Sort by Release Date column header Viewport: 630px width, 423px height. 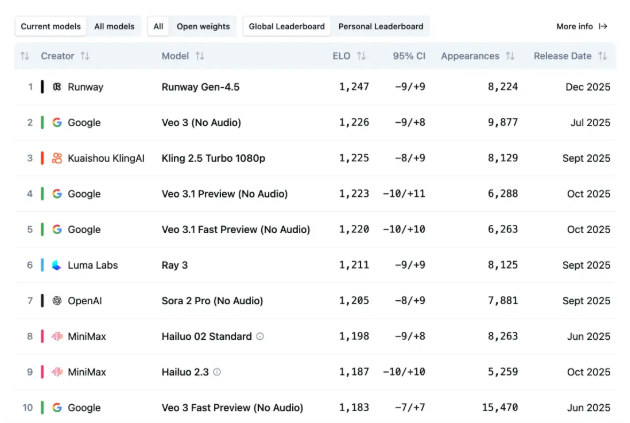click(x=570, y=56)
